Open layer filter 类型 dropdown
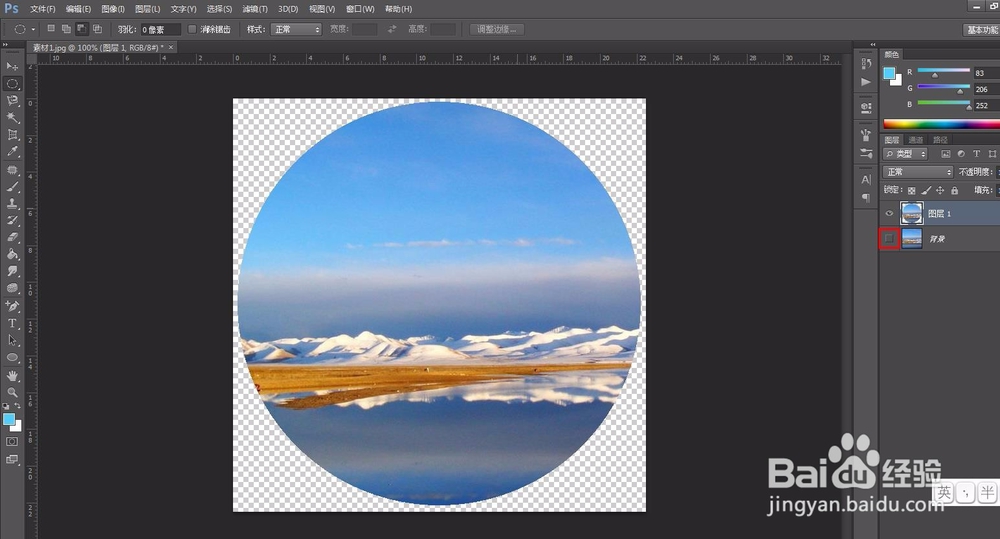This screenshot has height=539, width=1000. point(906,154)
